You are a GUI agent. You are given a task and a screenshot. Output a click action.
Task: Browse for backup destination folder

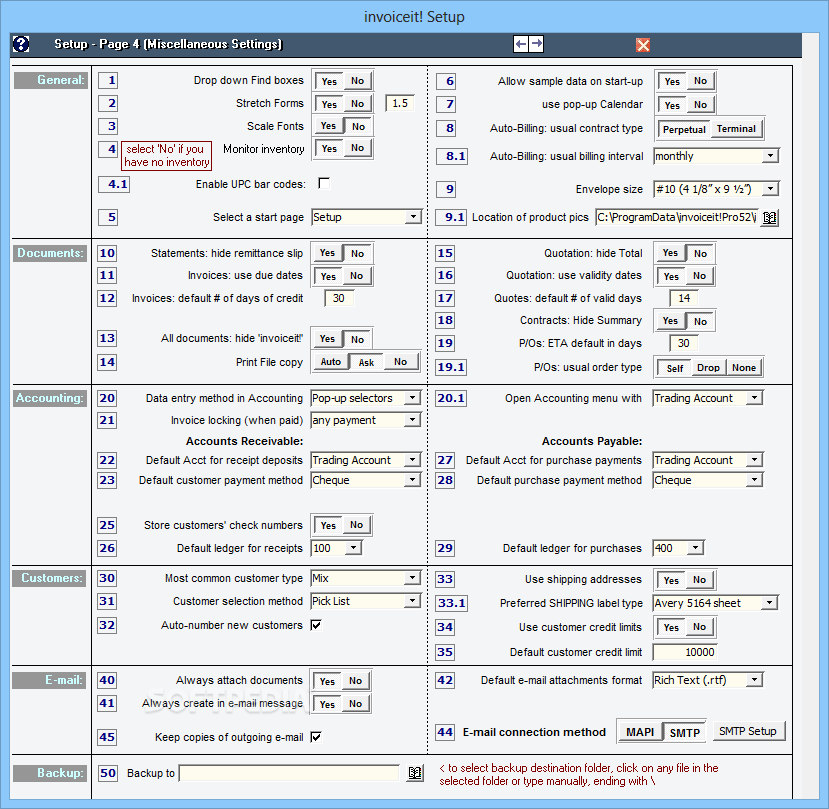click(x=415, y=773)
